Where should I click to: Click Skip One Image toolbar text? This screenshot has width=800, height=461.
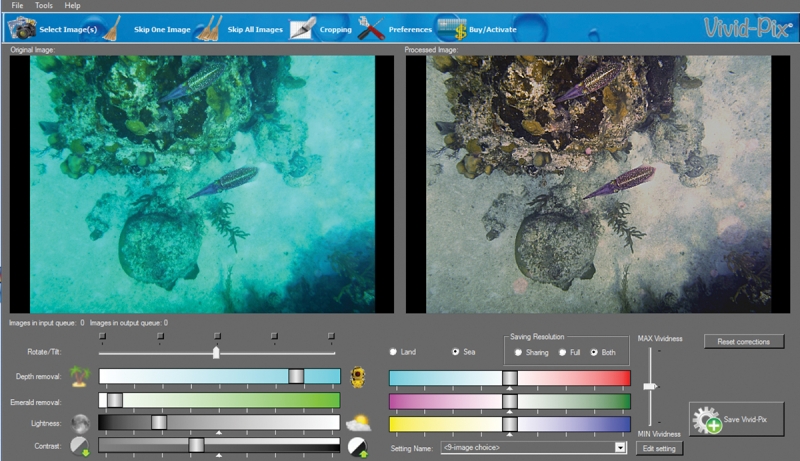[162, 30]
